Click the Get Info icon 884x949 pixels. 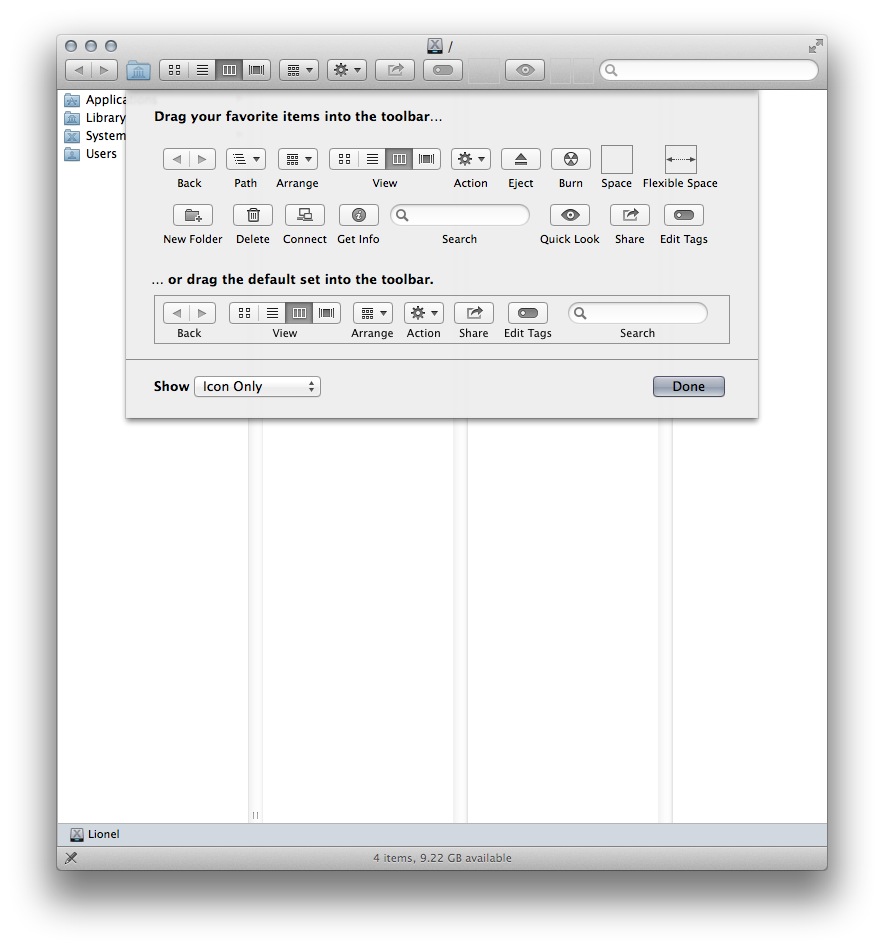[x=358, y=215]
